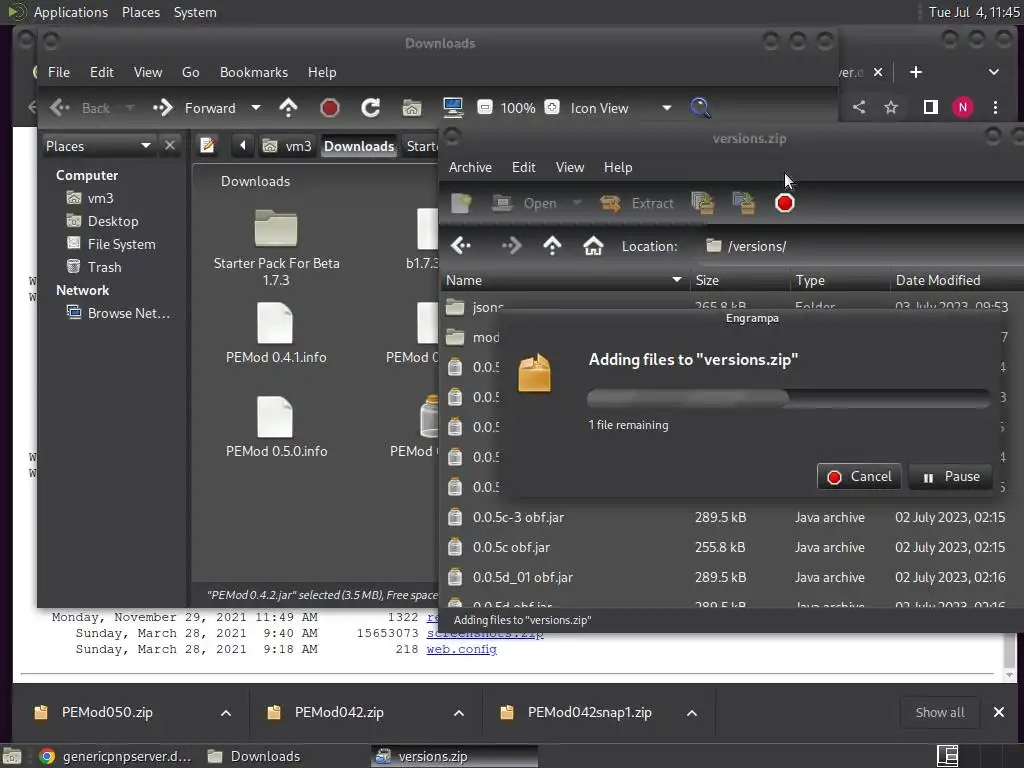Viewport: 1024px width, 768px height.
Task: Open Chrome side panel icon
Action: pos(931,107)
